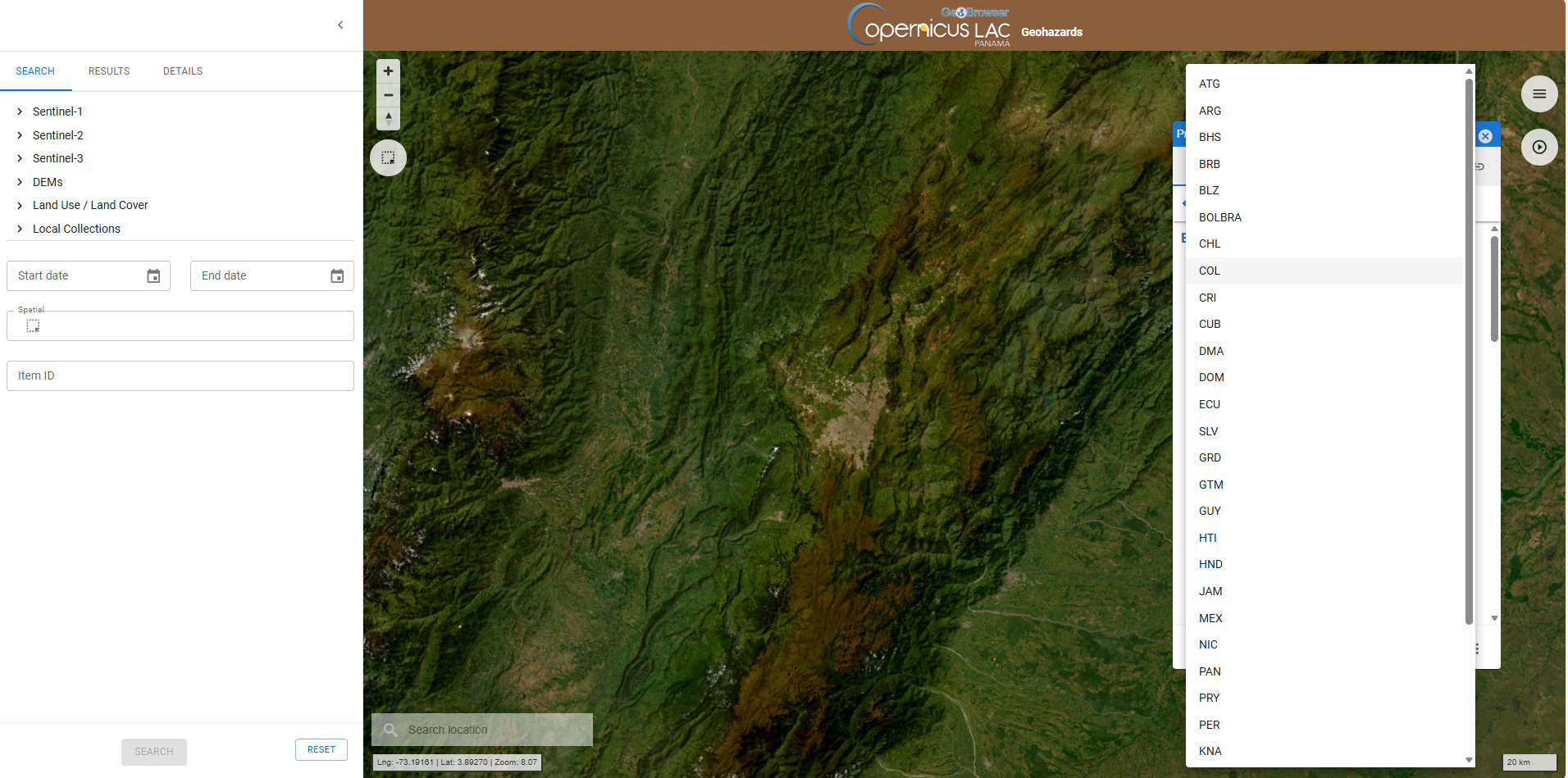
Task: Open the hamburger menu button
Action: pos(1539,94)
